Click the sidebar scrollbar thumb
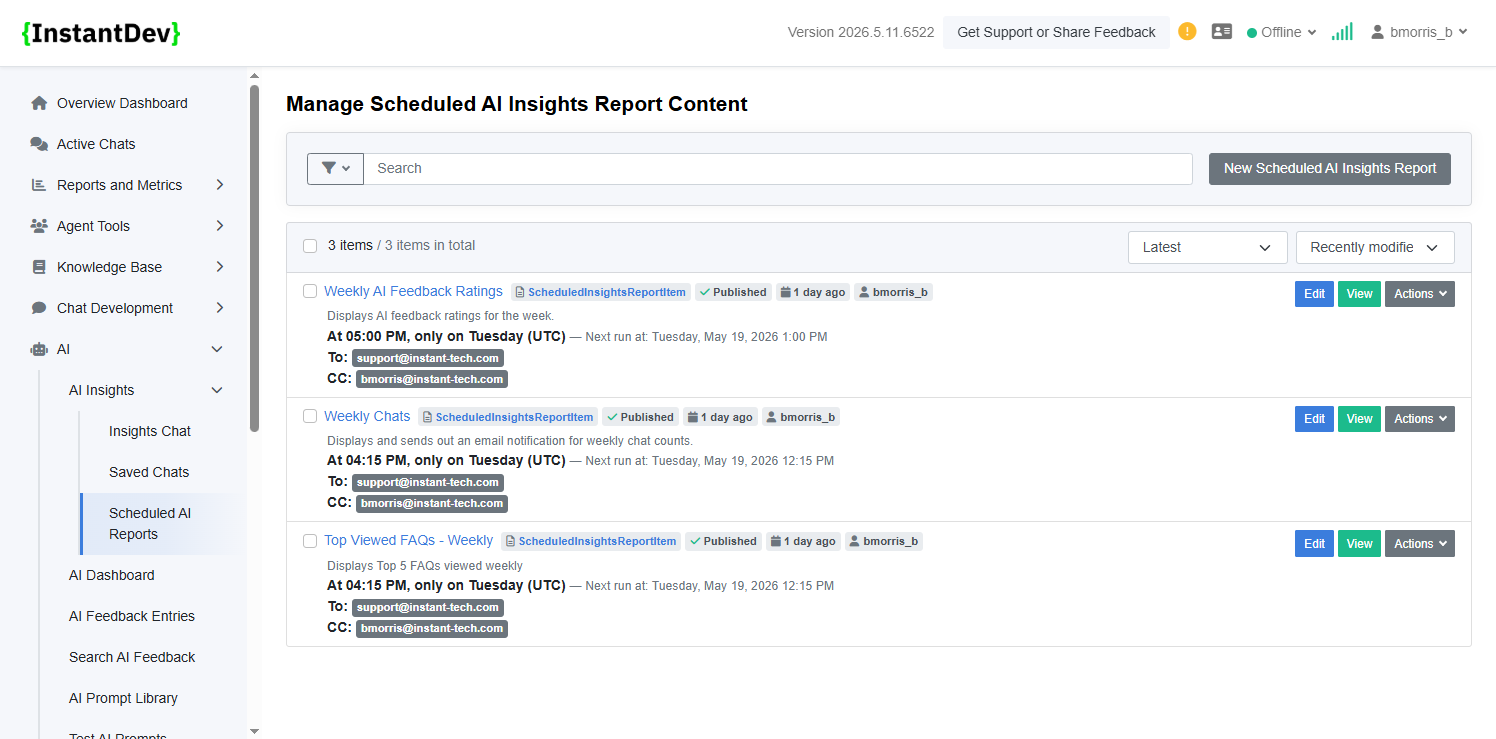Image resolution: width=1496 pixels, height=739 pixels. click(x=254, y=258)
